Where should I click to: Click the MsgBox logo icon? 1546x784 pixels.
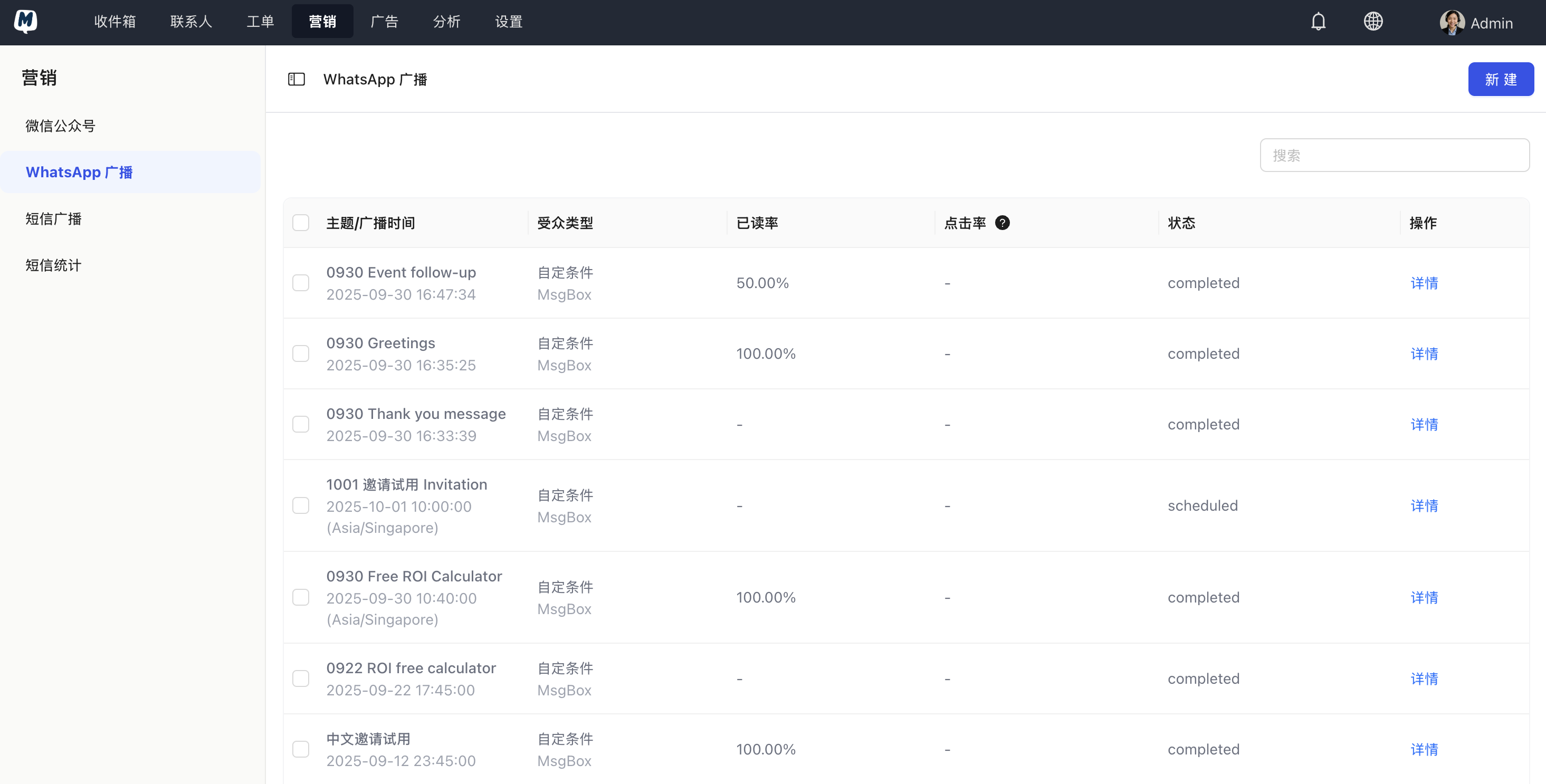pyautogui.click(x=26, y=22)
